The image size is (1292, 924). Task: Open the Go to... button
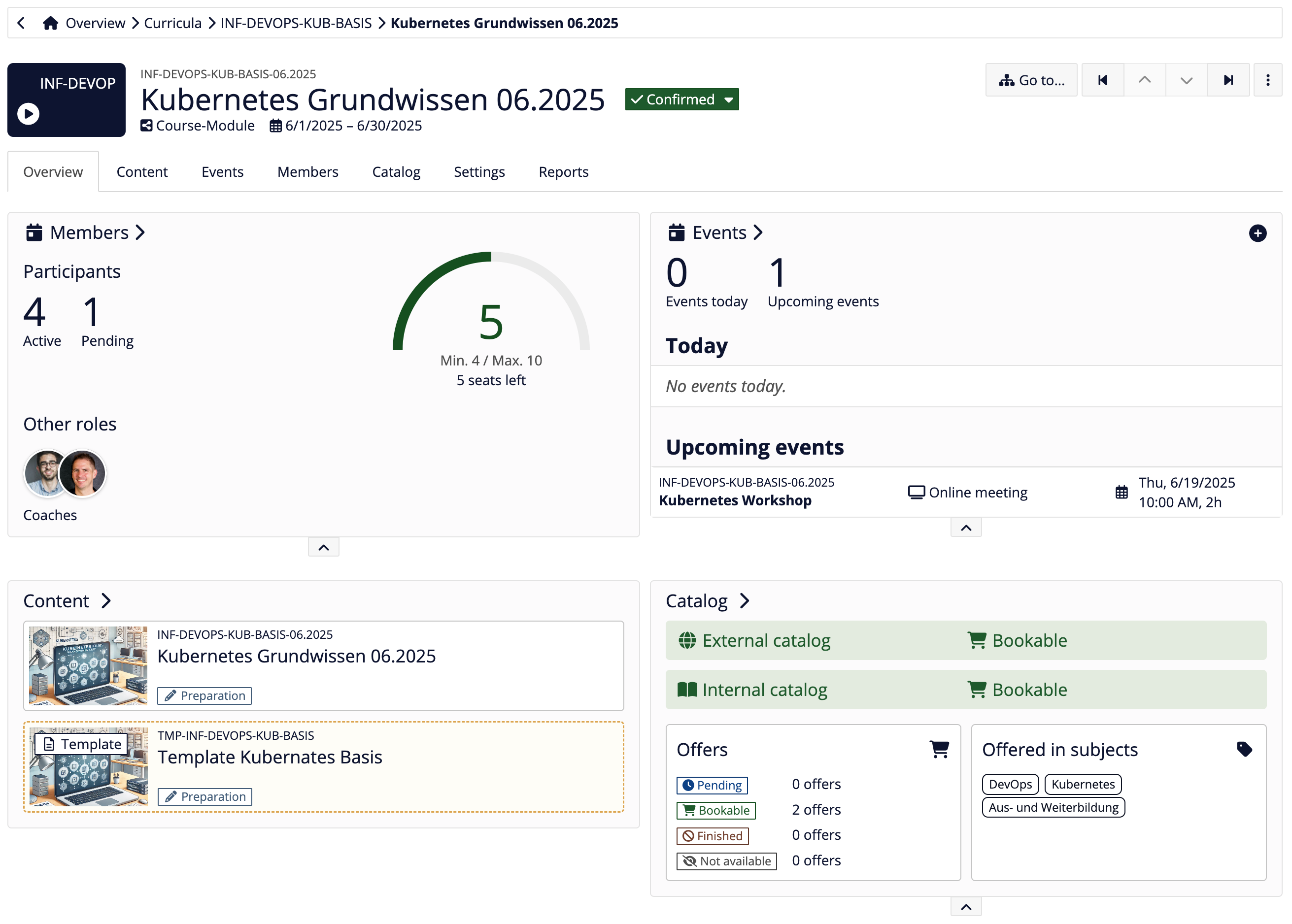pos(1031,80)
